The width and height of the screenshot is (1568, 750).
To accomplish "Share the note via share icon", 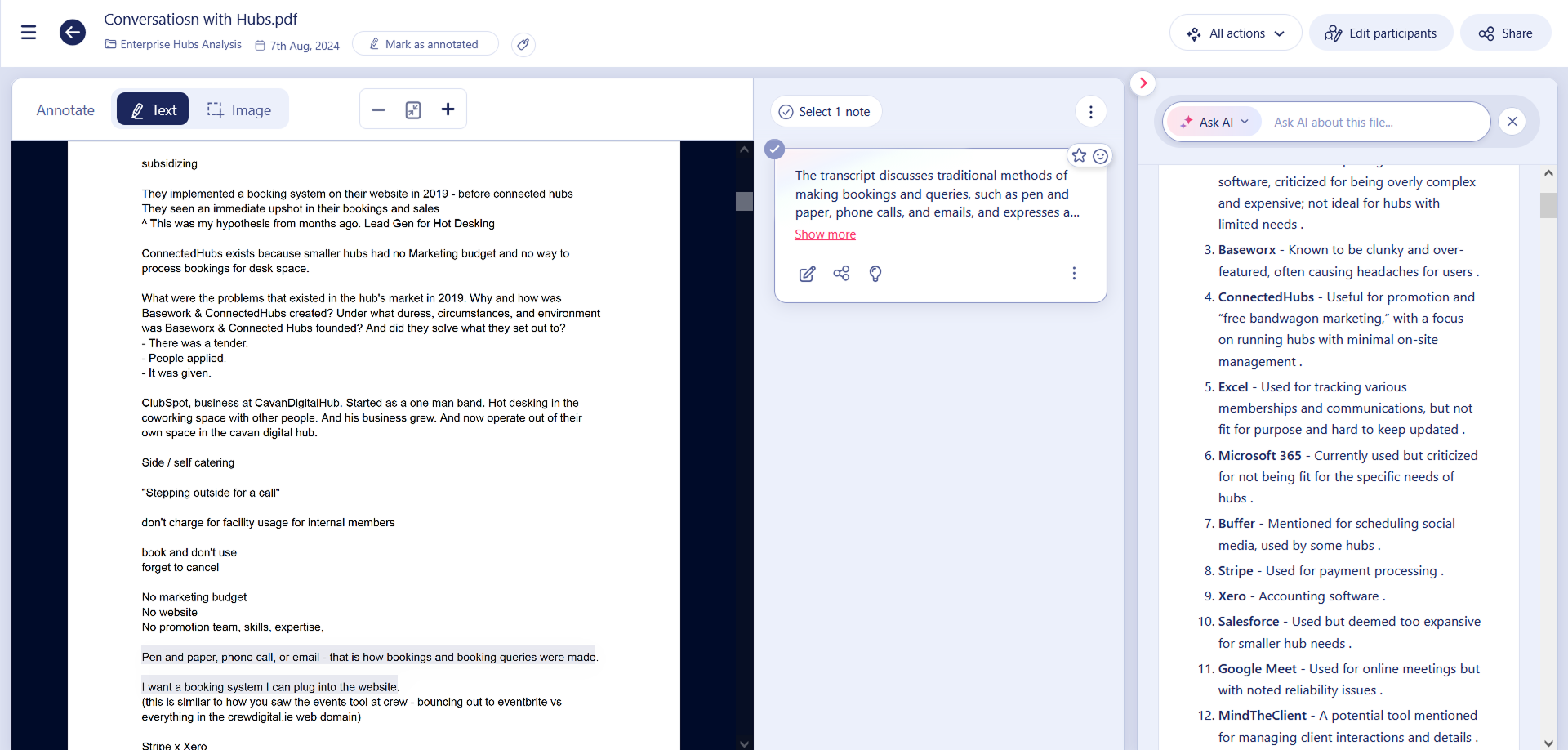I will [x=841, y=274].
